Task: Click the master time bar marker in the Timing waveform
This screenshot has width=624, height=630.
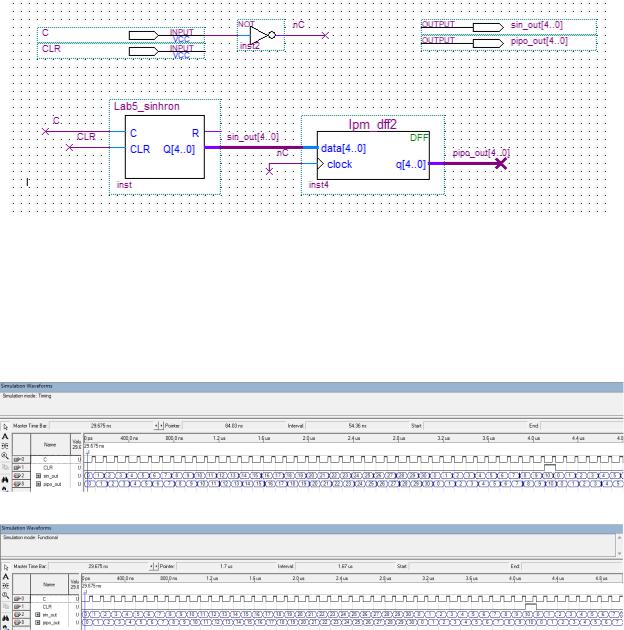Action: pyautogui.click(x=88, y=453)
